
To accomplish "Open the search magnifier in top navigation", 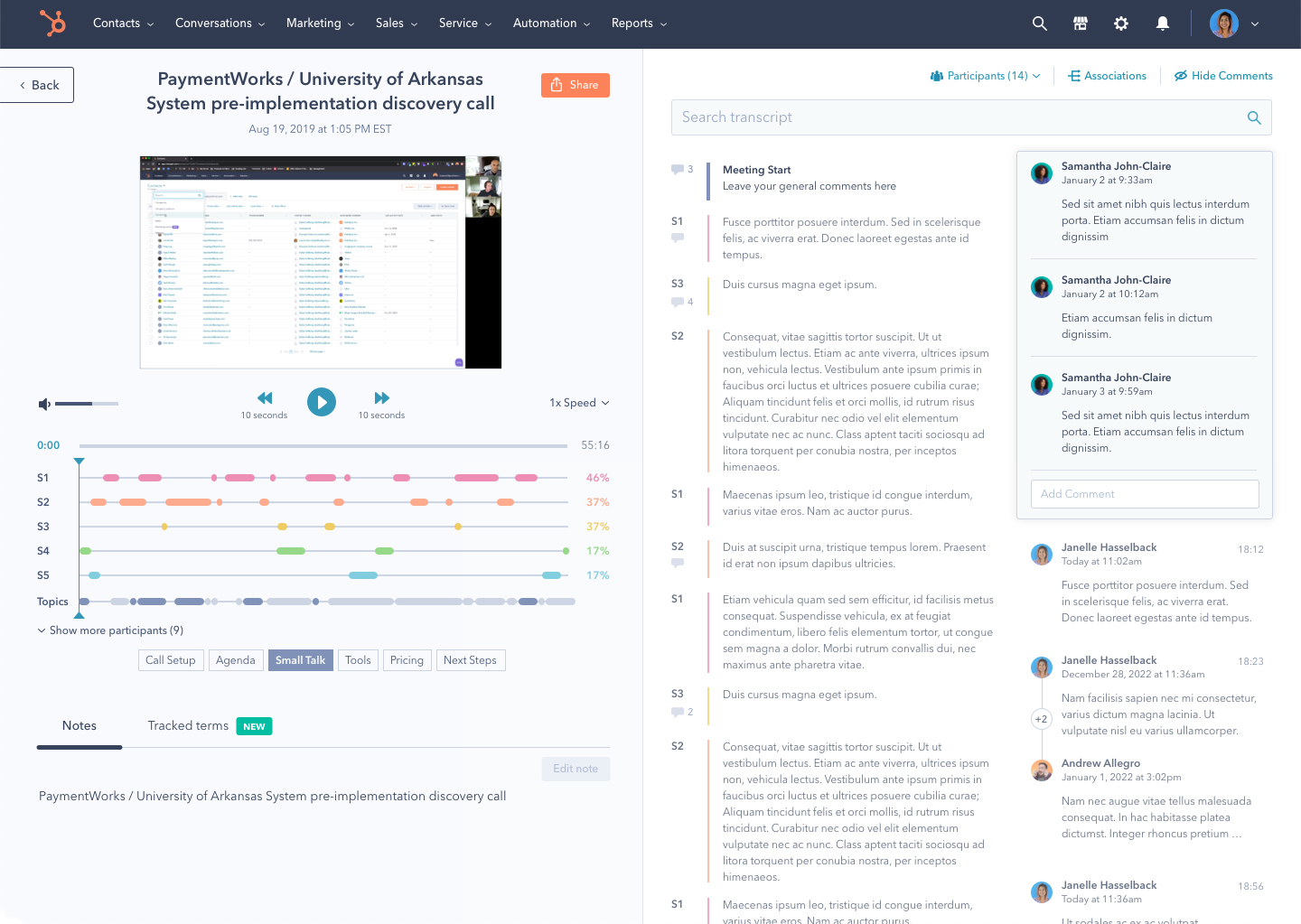I will click(1039, 23).
